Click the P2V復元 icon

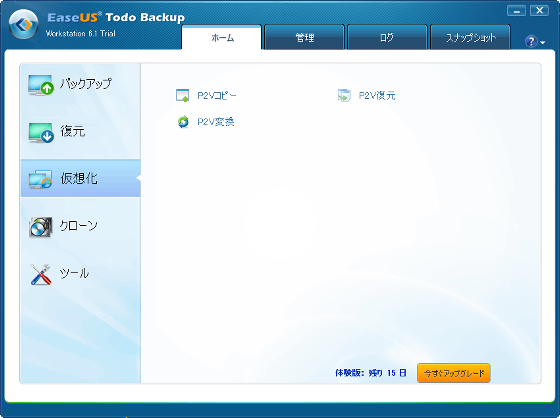[344, 95]
